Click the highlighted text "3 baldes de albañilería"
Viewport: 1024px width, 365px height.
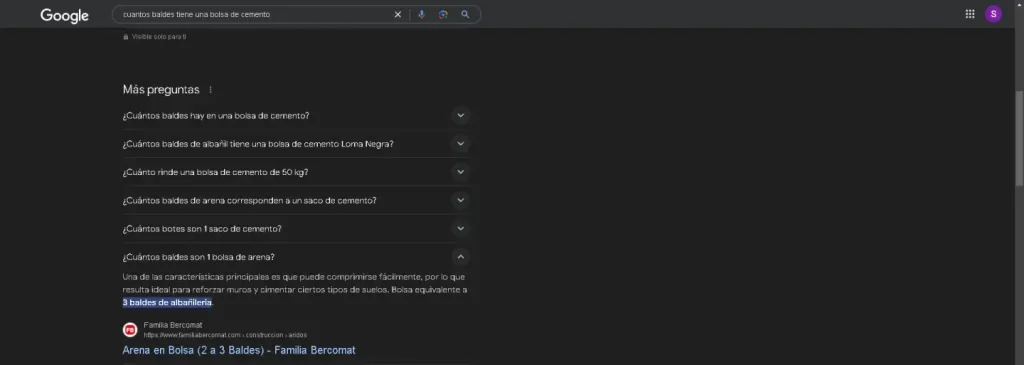(167, 302)
